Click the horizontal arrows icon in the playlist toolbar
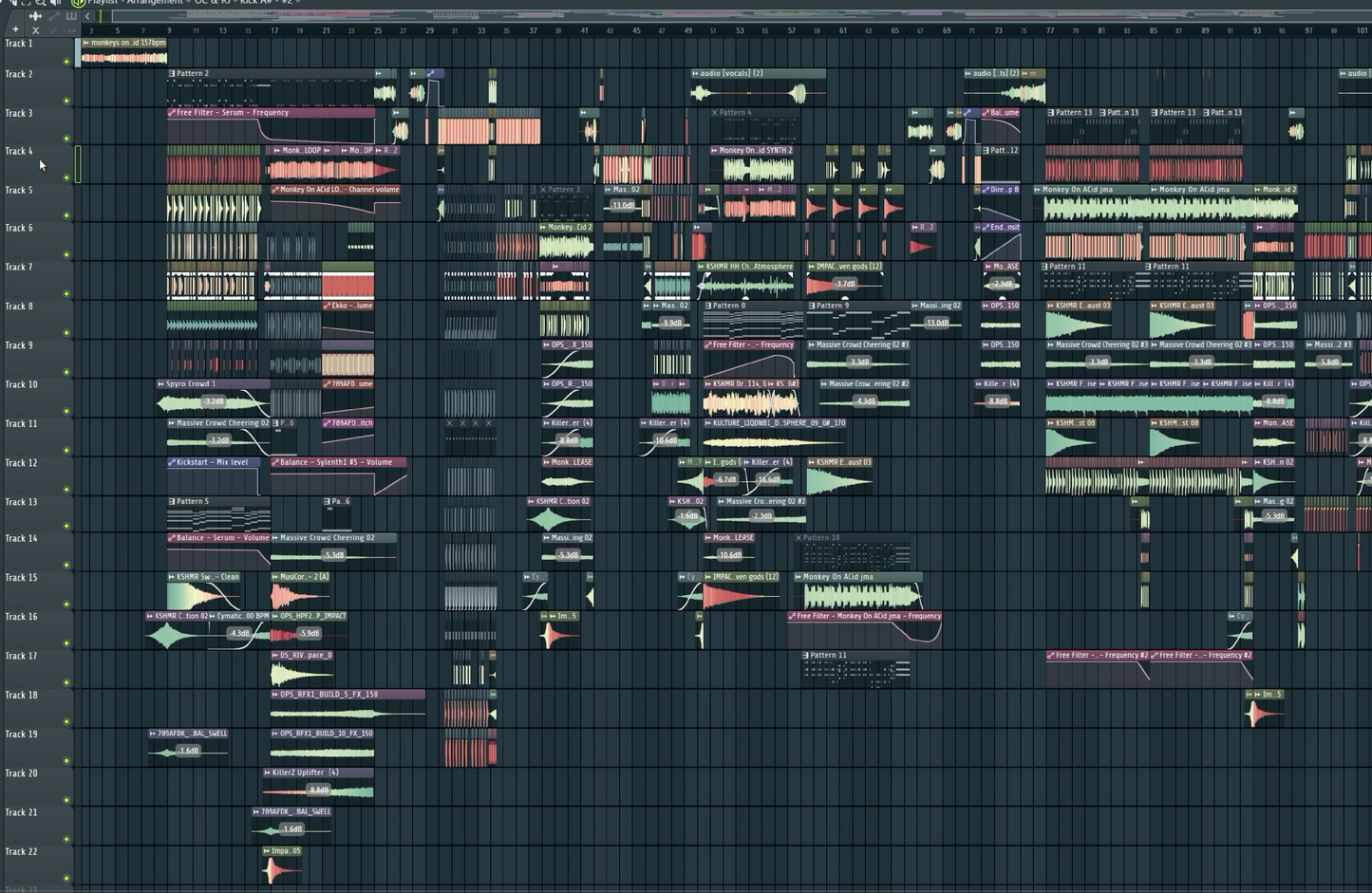Viewport: 1372px width, 893px height. [x=72, y=30]
